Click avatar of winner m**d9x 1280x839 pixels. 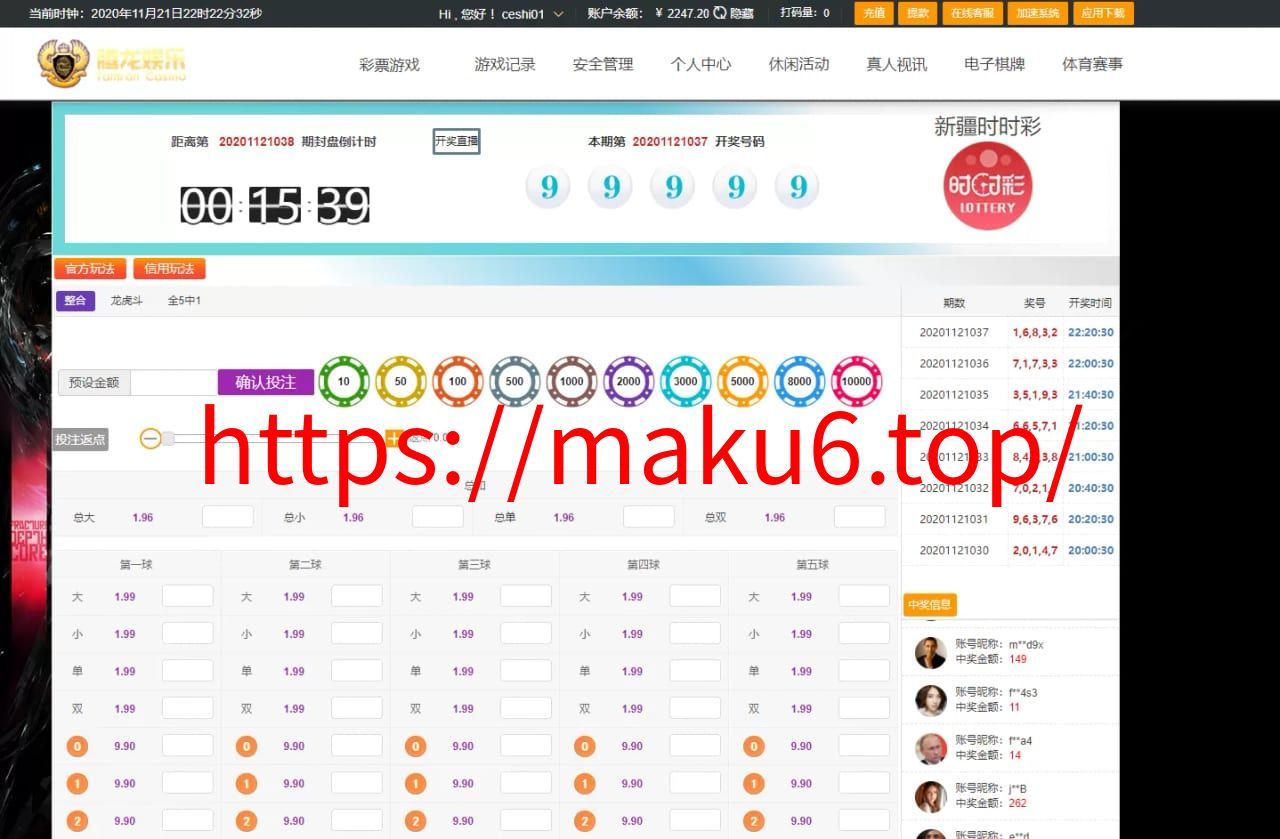coord(931,652)
